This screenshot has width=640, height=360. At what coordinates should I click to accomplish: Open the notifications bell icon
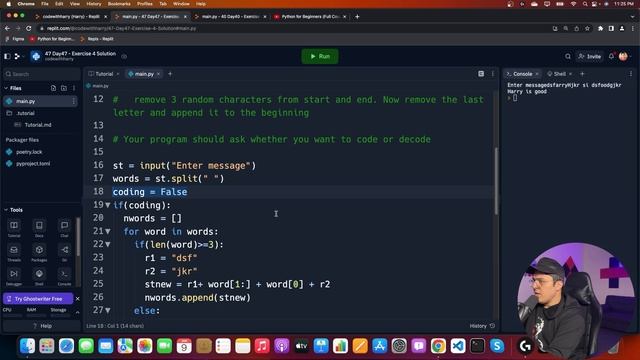611,56
